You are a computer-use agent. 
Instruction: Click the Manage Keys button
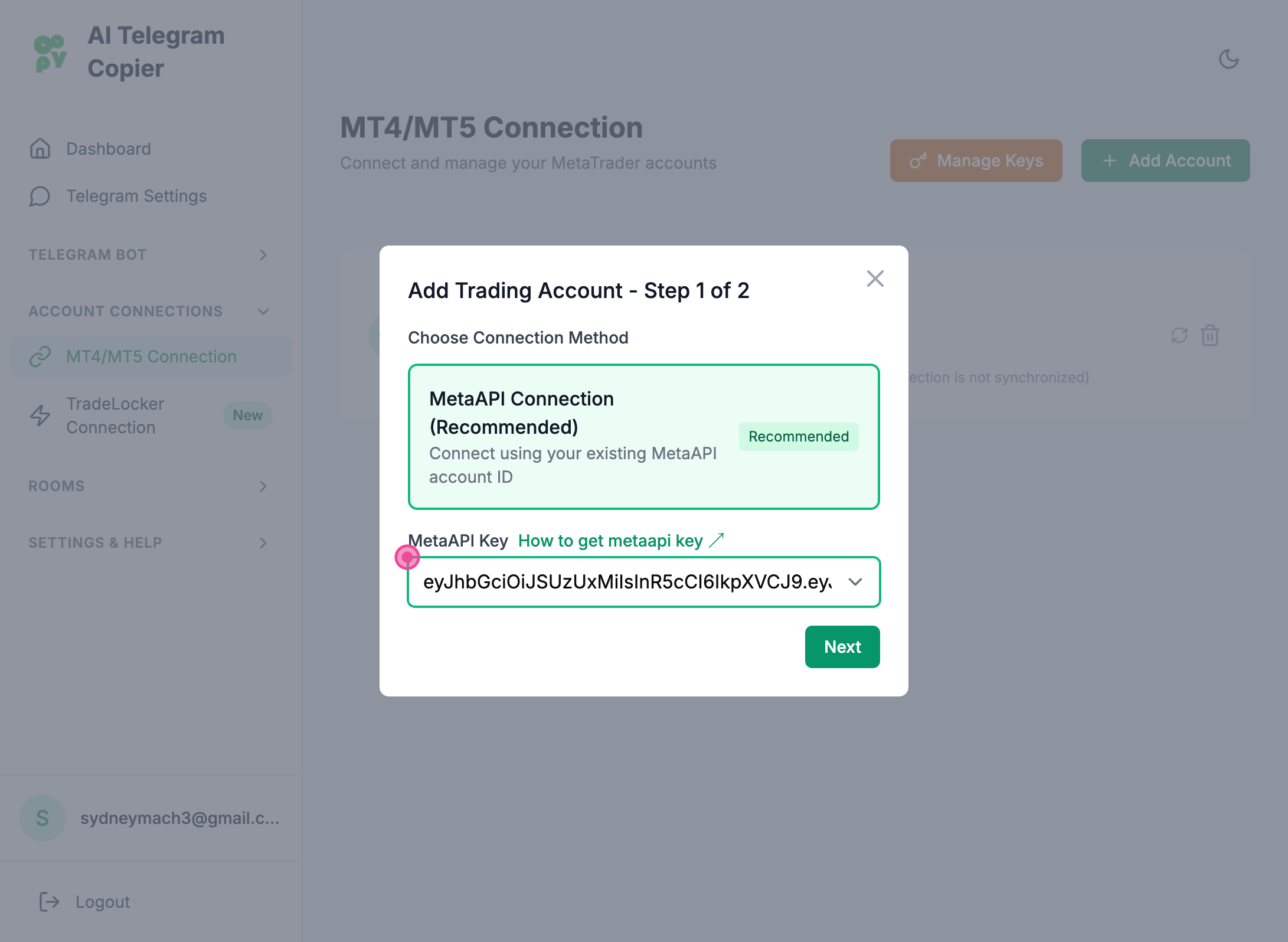tap(976, 161)
